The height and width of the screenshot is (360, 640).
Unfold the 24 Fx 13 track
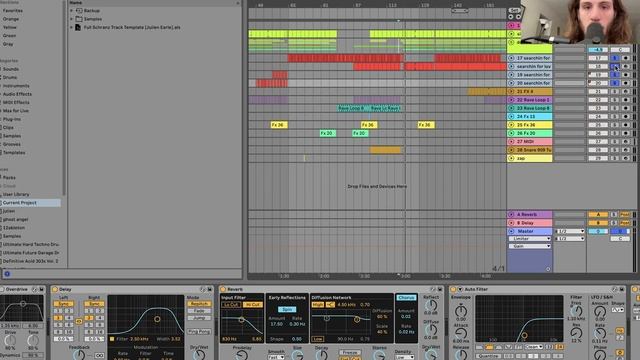[x=511, y=117]
